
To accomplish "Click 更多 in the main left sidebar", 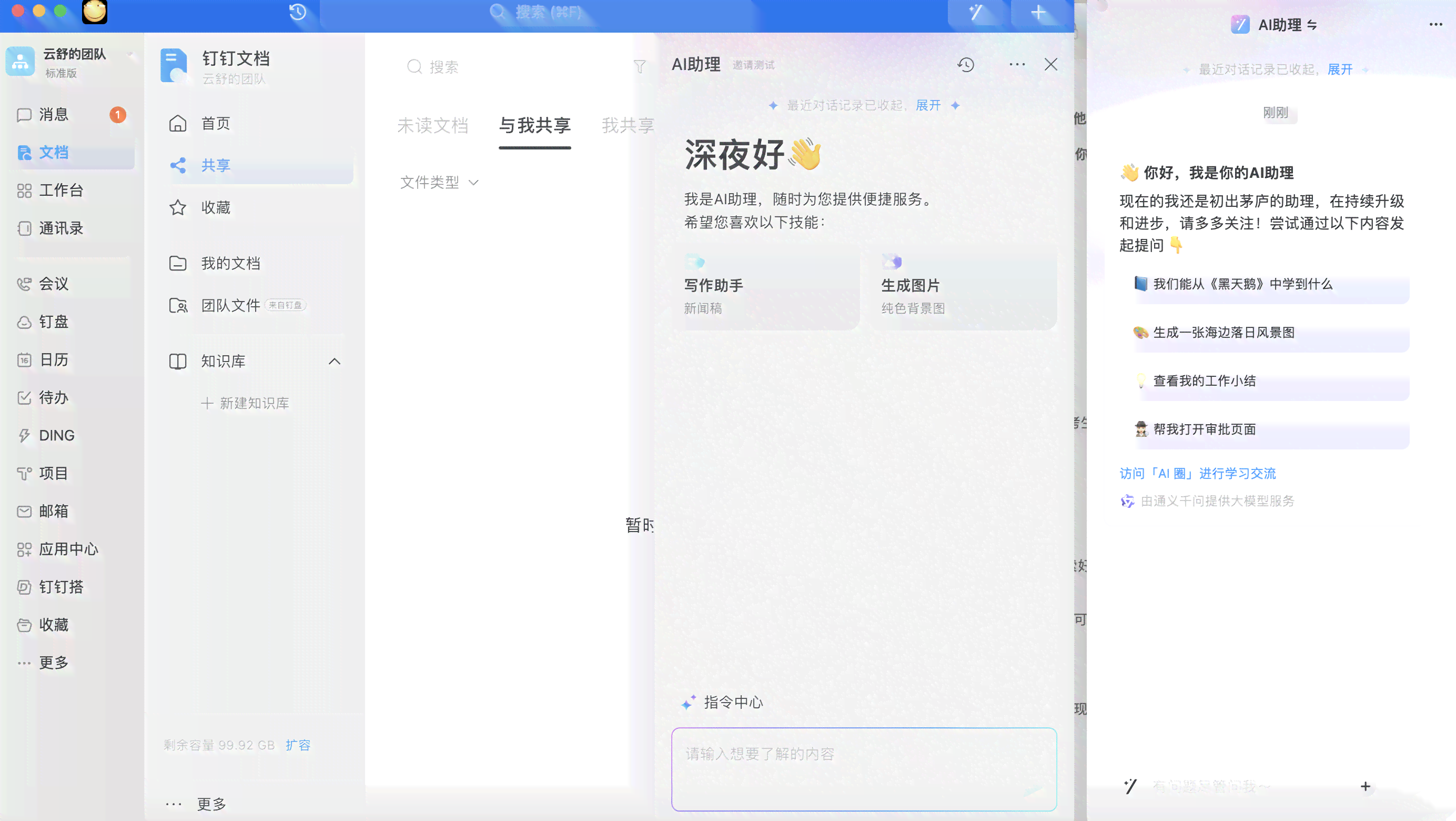I will pos(72,663).
